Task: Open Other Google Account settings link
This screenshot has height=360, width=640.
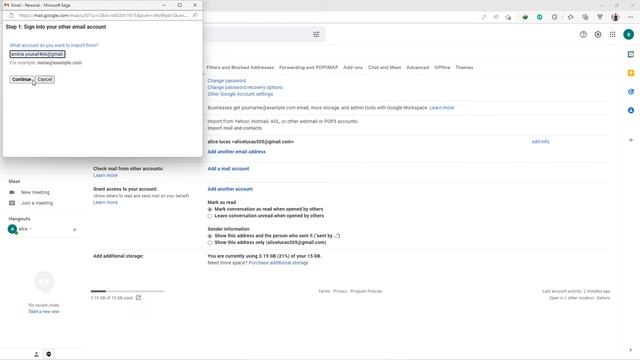Action: click(240, 94)
